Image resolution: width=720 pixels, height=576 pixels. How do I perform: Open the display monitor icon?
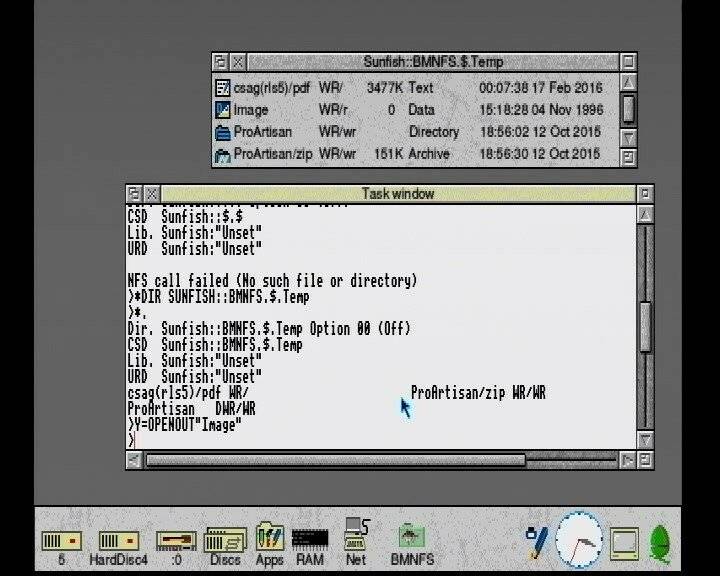(x=626, y=542)
